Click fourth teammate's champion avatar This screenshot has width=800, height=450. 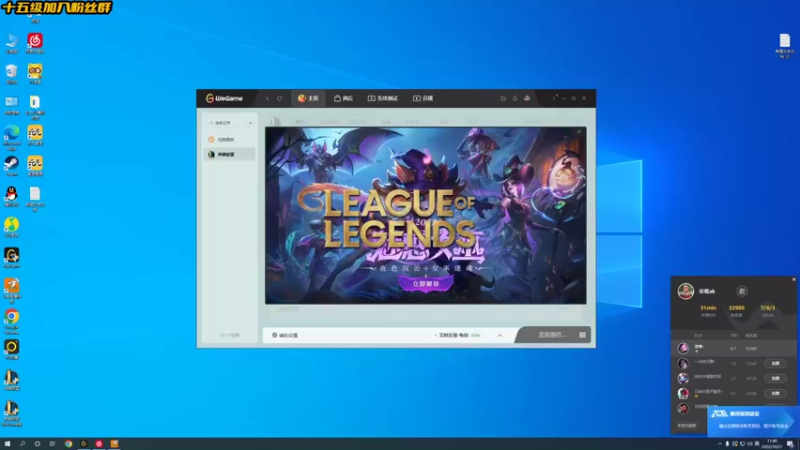click(683, 393)
